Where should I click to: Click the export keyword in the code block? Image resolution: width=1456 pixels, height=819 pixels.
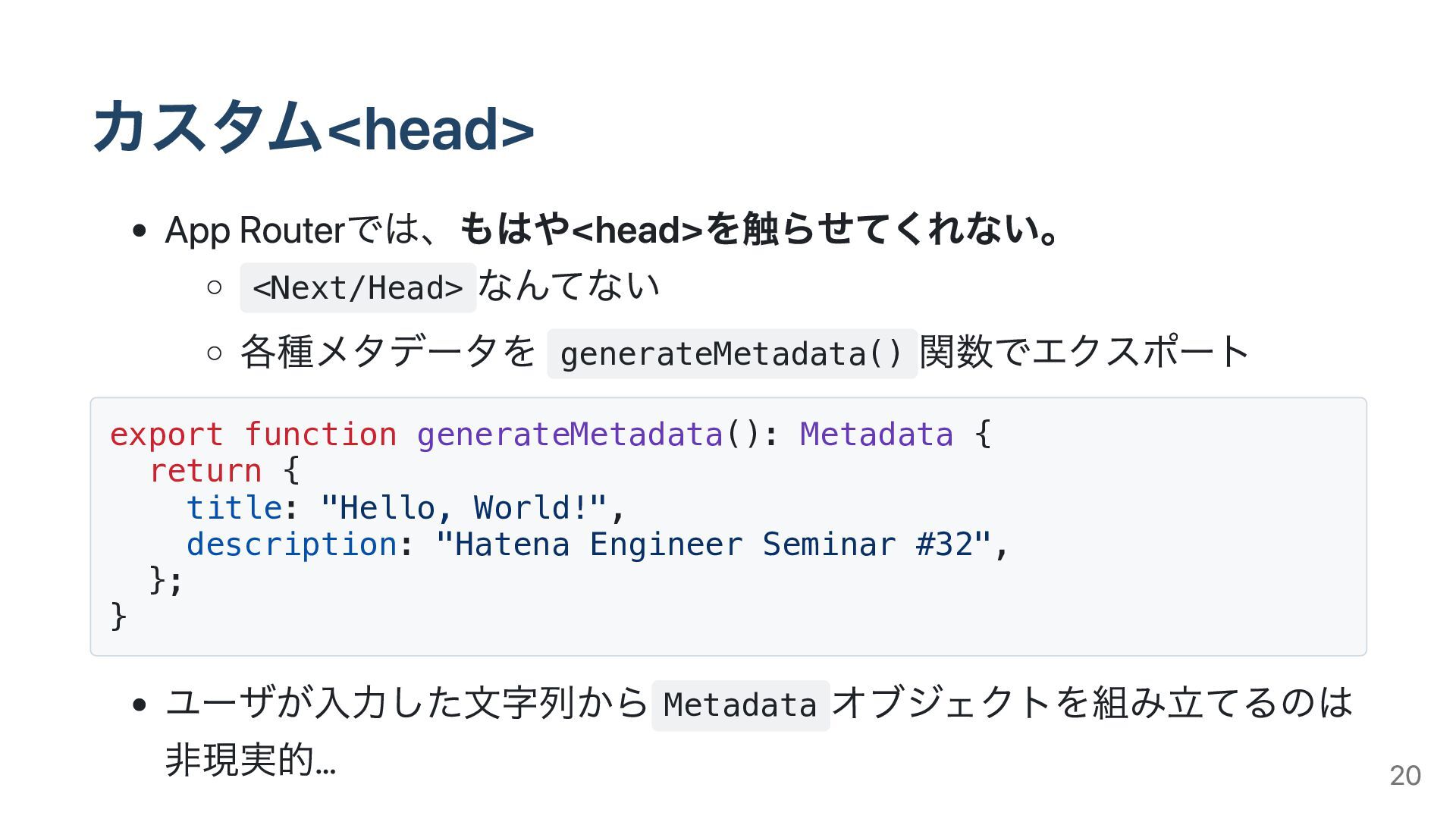click(167, 435)
